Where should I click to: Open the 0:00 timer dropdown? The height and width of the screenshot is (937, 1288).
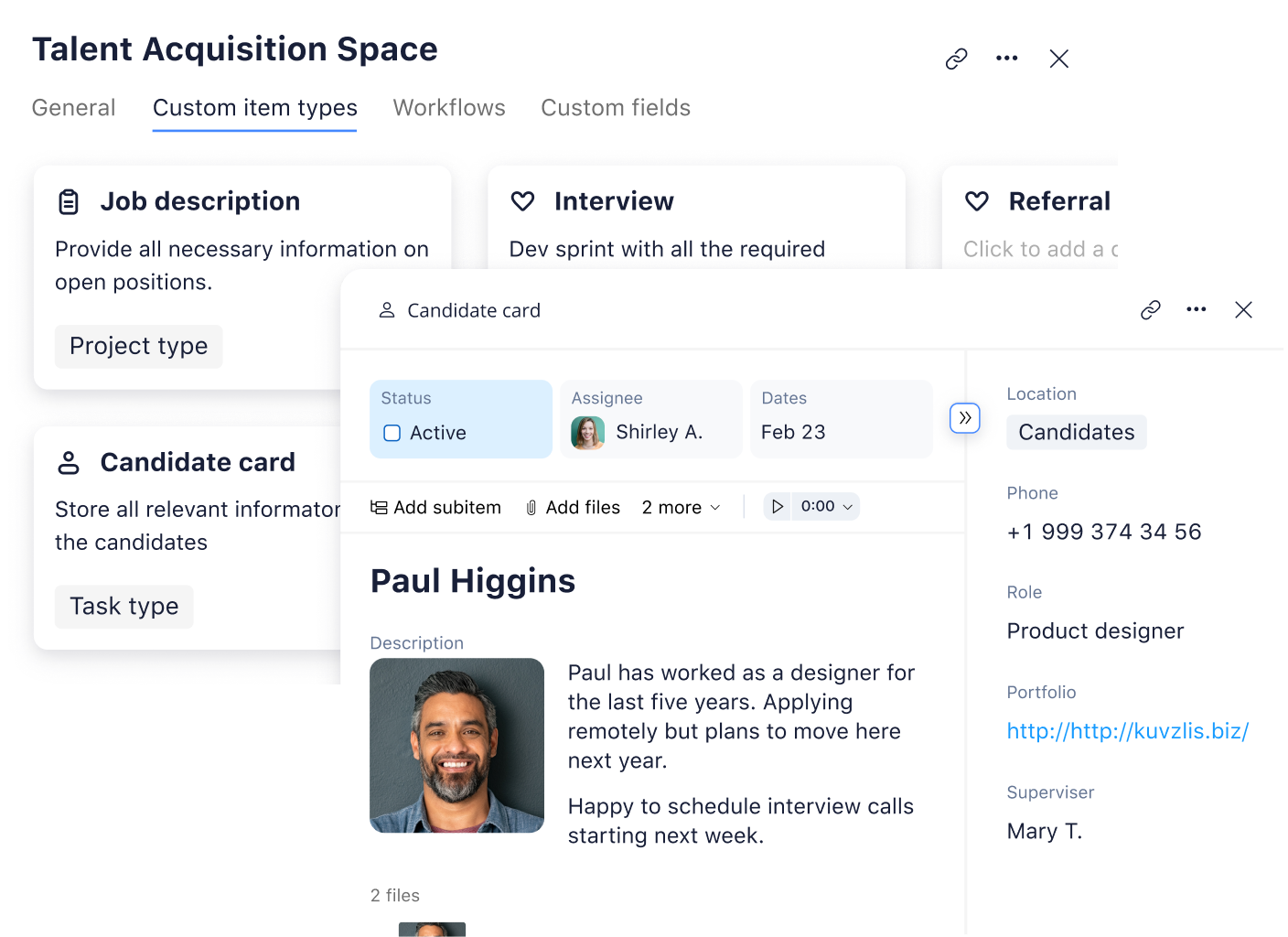(x=827, y=507)
